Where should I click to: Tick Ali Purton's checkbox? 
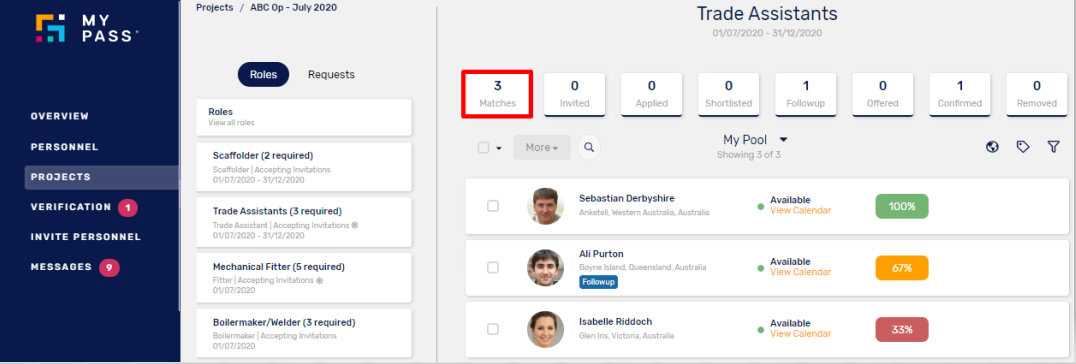[x=493, y=267]
